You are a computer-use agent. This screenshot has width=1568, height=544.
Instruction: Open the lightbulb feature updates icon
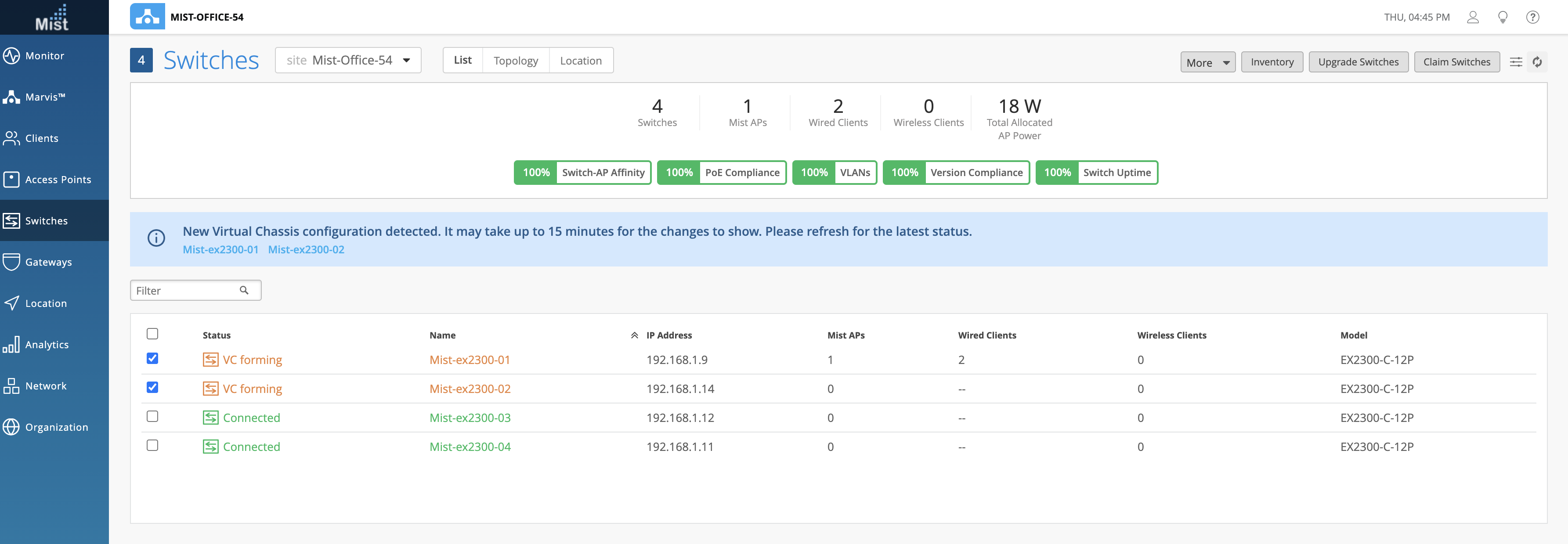[1502, 17]
